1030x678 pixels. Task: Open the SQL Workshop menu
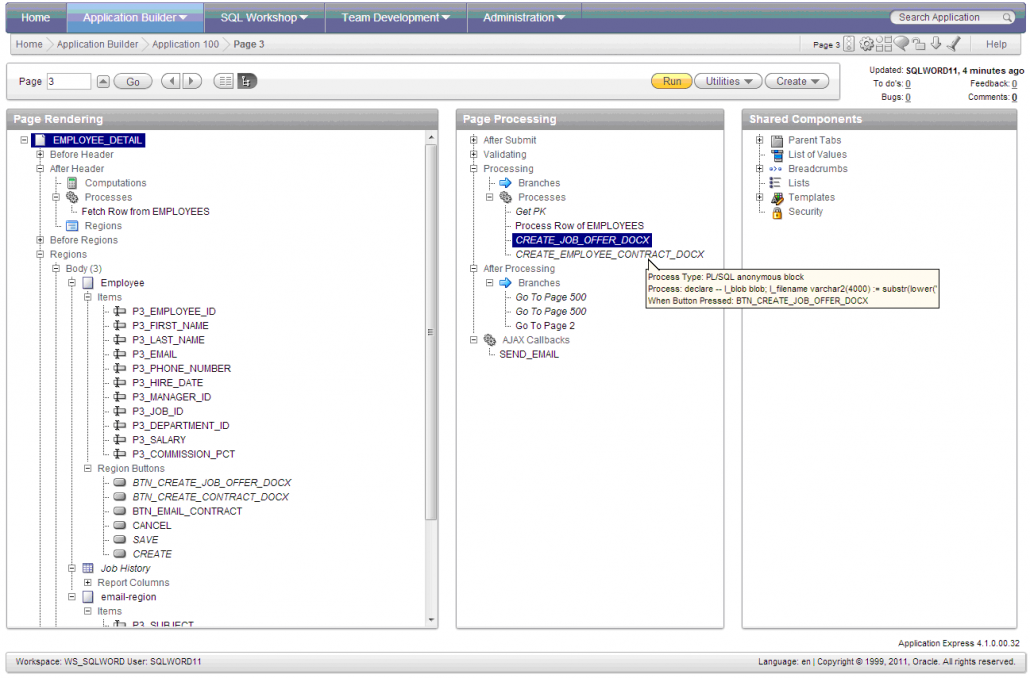point(262,17)
